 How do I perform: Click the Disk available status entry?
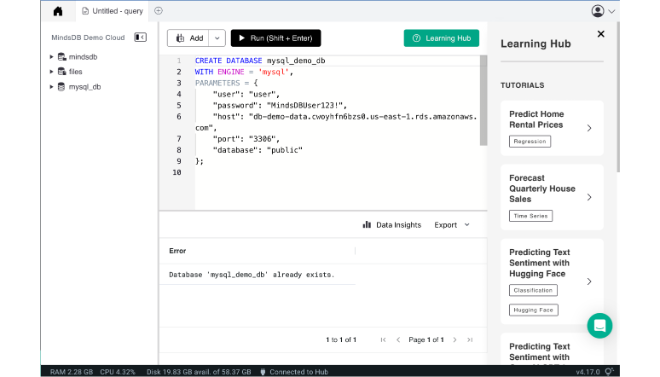(199, 372)
